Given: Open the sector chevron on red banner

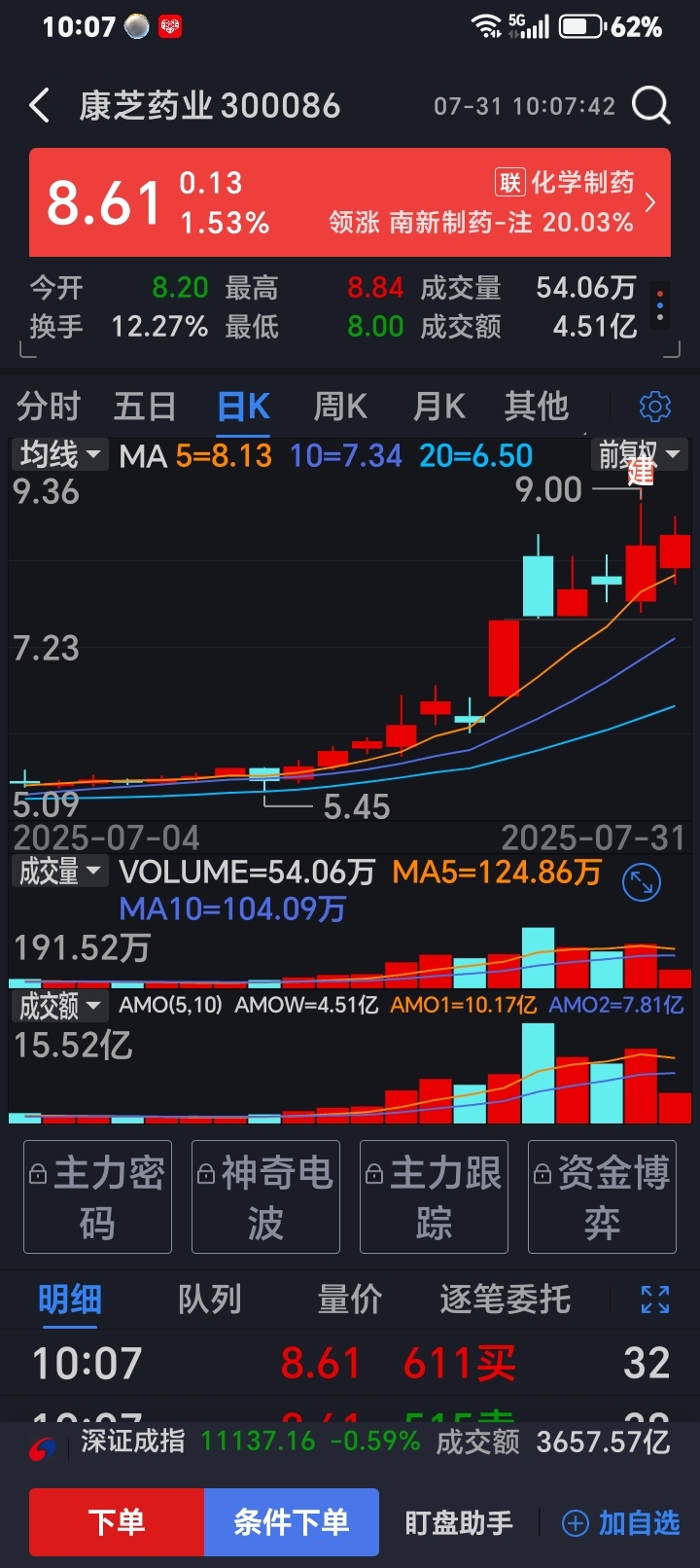Looking at the screenshot, I should (650, 202).
